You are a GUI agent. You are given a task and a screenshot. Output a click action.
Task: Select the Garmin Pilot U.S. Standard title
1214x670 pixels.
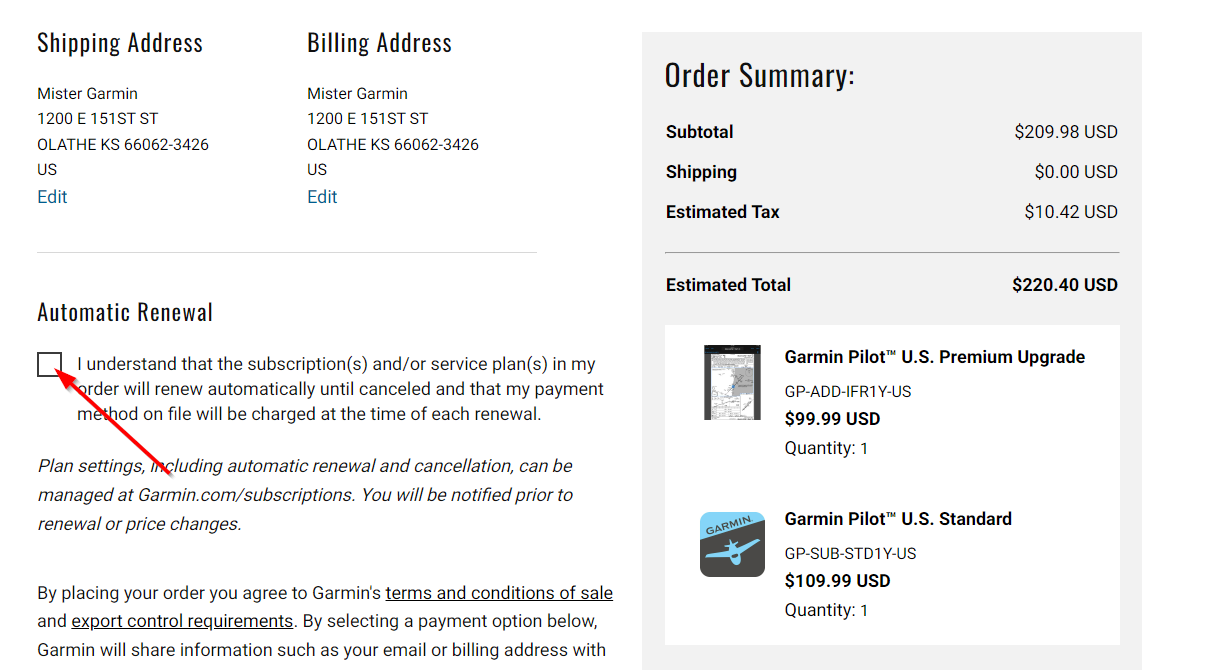898,519
